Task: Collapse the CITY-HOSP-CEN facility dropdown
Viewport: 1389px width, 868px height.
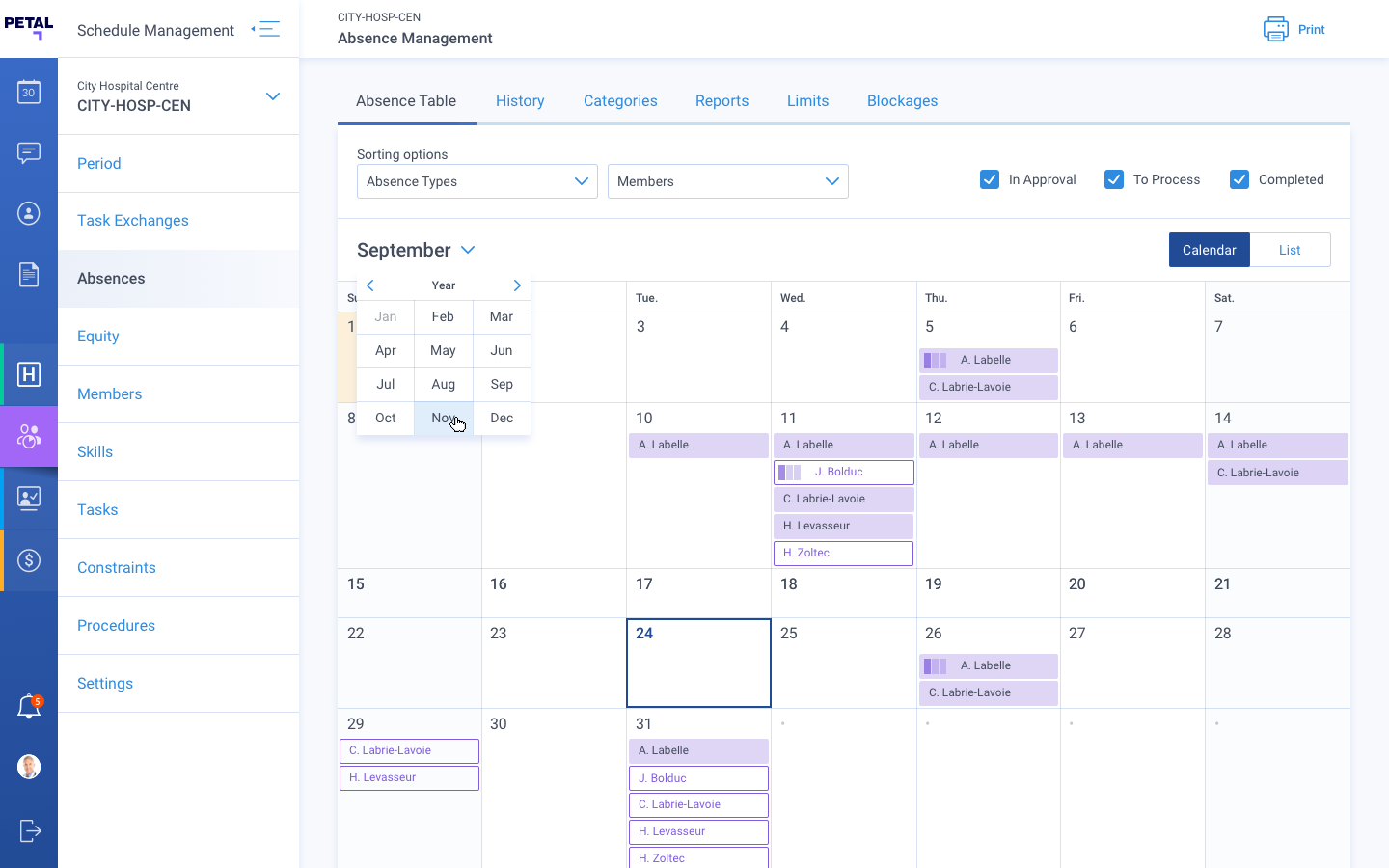Action: point(273,96)
